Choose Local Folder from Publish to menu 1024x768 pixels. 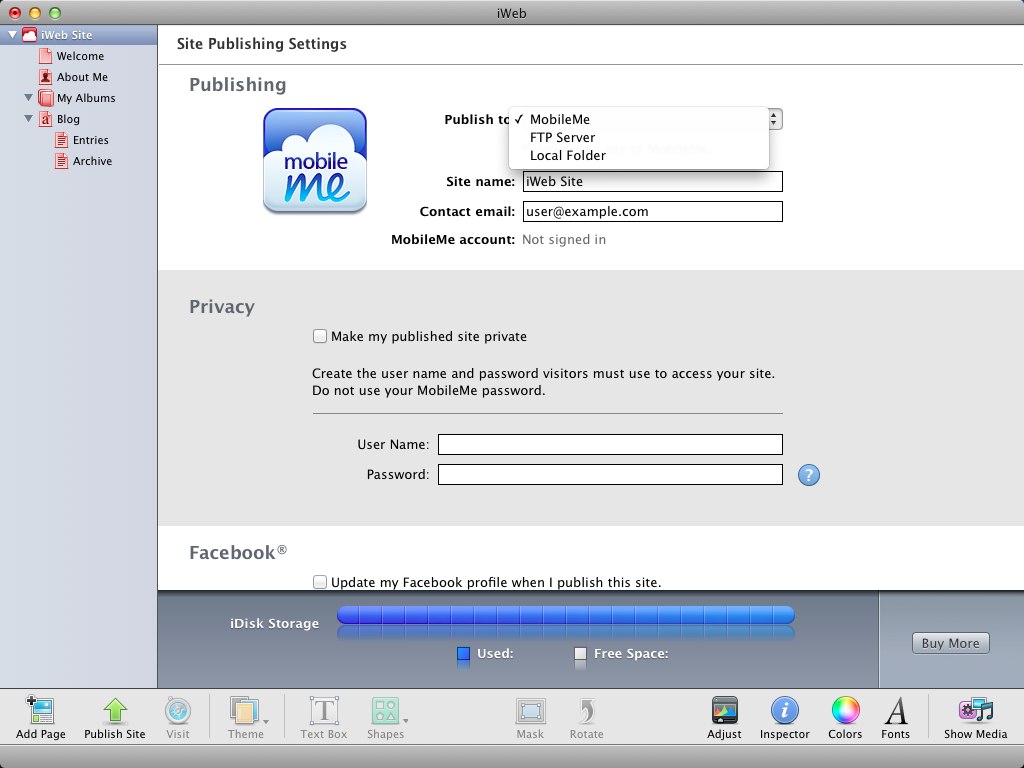click(x=639, y=155)
